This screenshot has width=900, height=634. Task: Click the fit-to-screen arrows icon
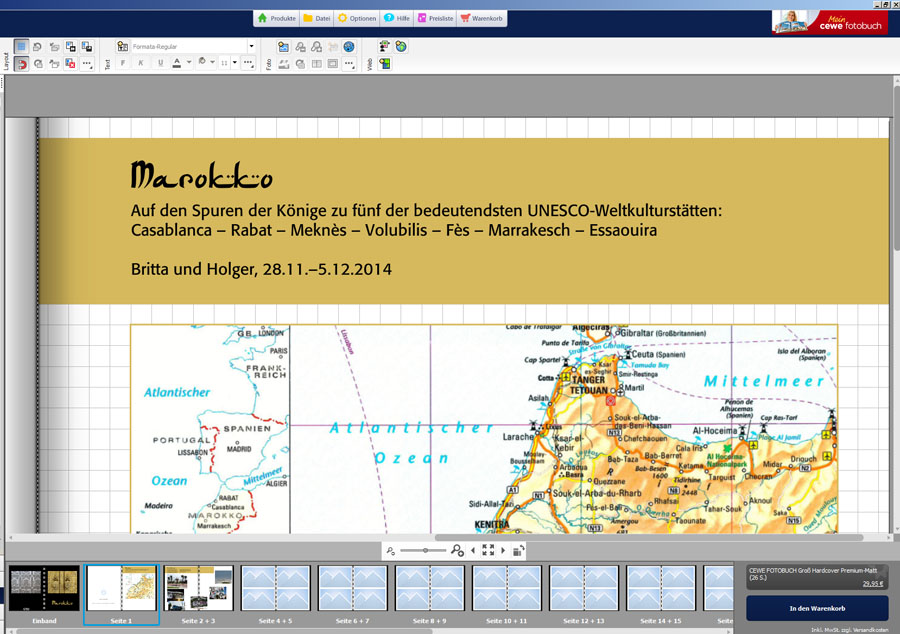click(x=488, y=550)
